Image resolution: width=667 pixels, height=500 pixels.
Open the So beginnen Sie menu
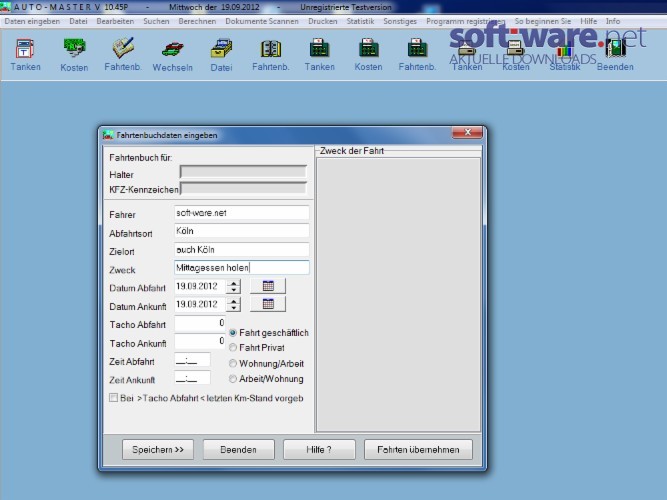[x=543, y=21]
